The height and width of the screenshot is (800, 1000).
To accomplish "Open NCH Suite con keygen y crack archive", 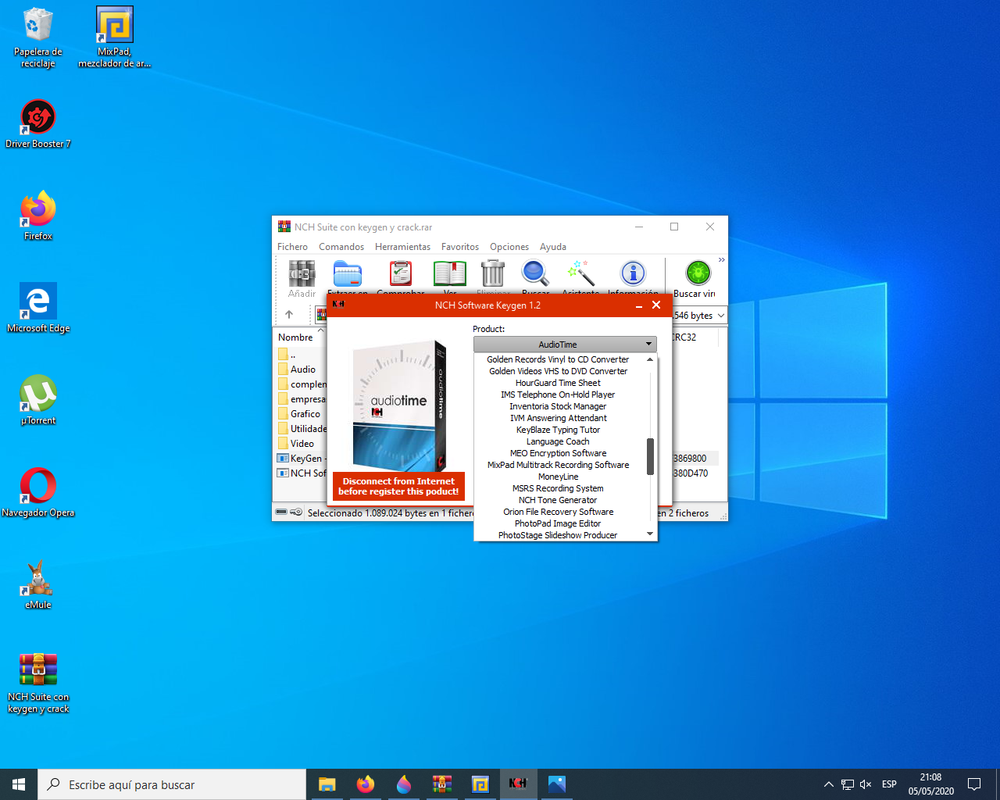I will (x=38, y=683).
